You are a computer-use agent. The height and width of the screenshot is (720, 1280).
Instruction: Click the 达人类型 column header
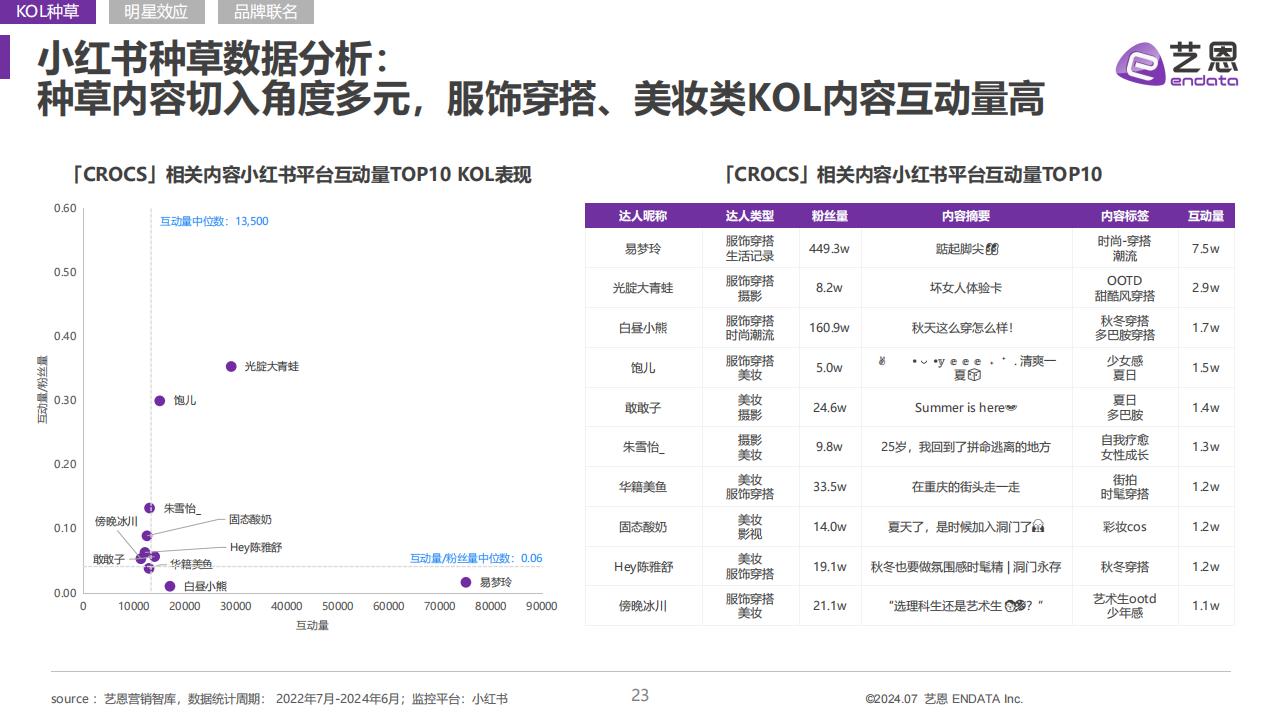[x=750, y=216]
